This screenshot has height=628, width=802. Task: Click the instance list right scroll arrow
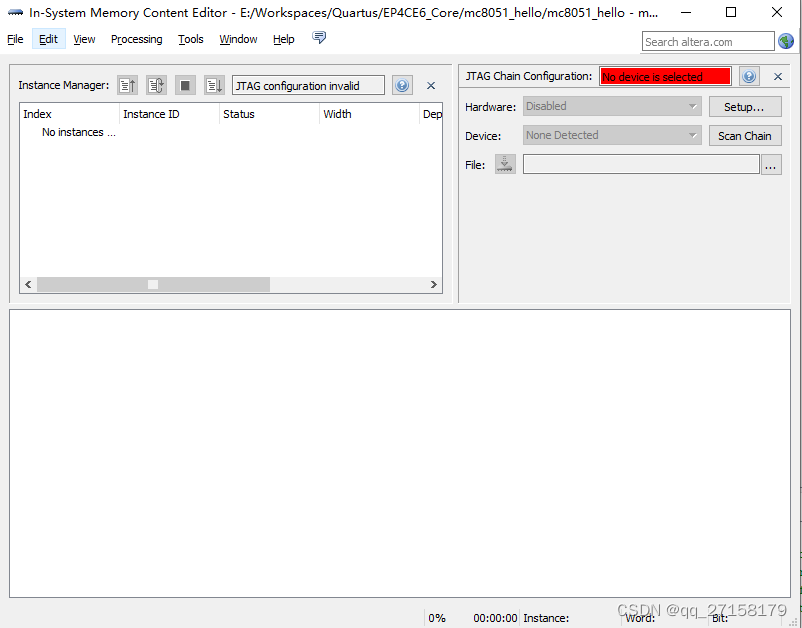tap(433, 284)
